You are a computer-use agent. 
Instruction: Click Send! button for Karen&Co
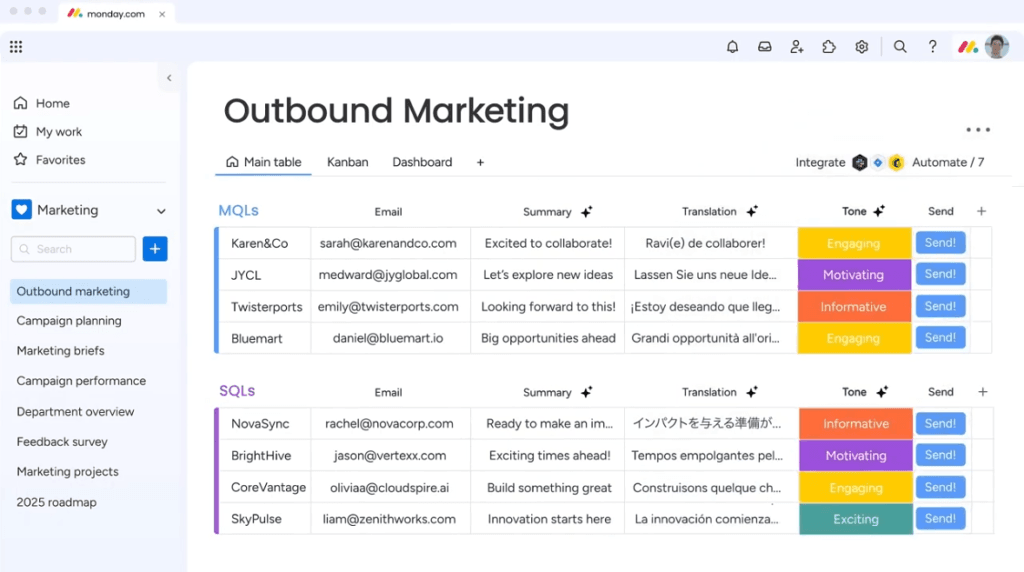[x=940, y=243]
